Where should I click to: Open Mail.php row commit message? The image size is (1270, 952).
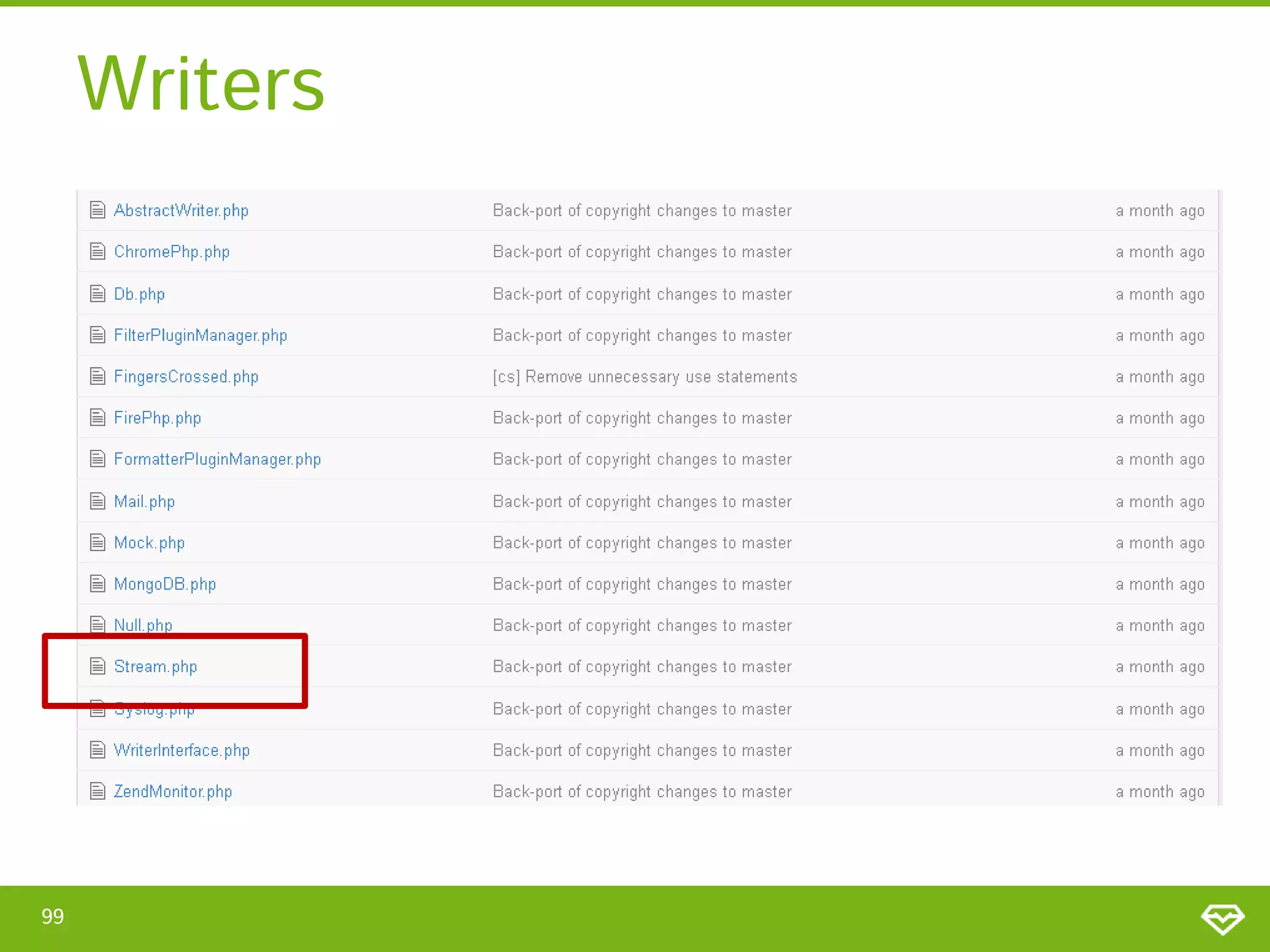coord(642,501)
